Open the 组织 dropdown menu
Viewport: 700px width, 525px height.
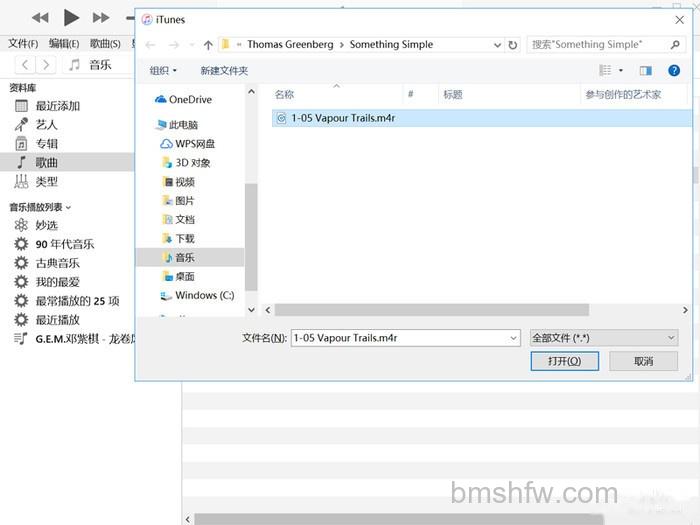[163, 71]
